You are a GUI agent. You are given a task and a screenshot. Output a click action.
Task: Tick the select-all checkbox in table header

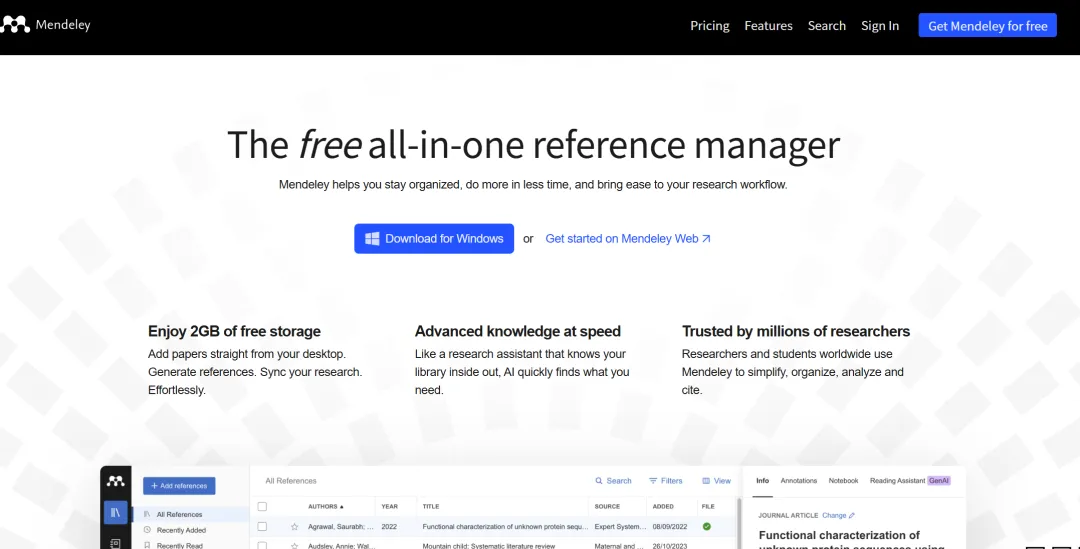262,506
